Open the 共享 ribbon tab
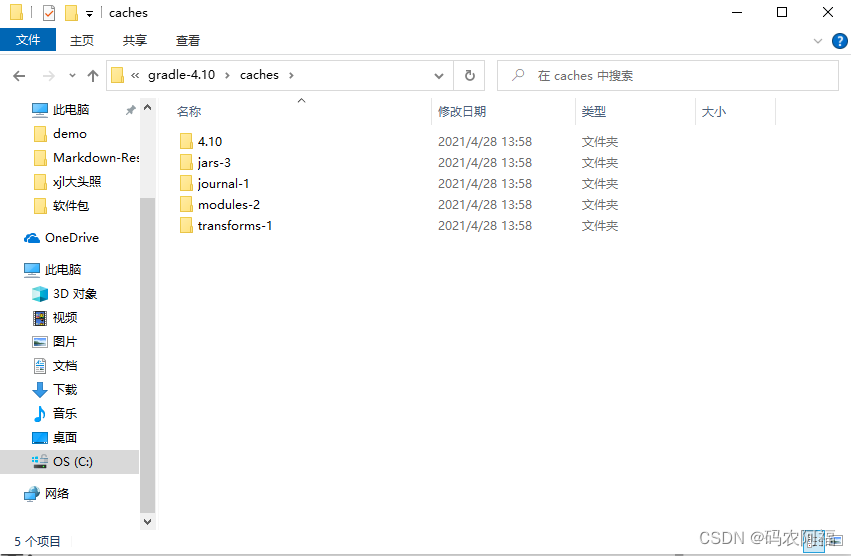 click(x=135, y=40)
